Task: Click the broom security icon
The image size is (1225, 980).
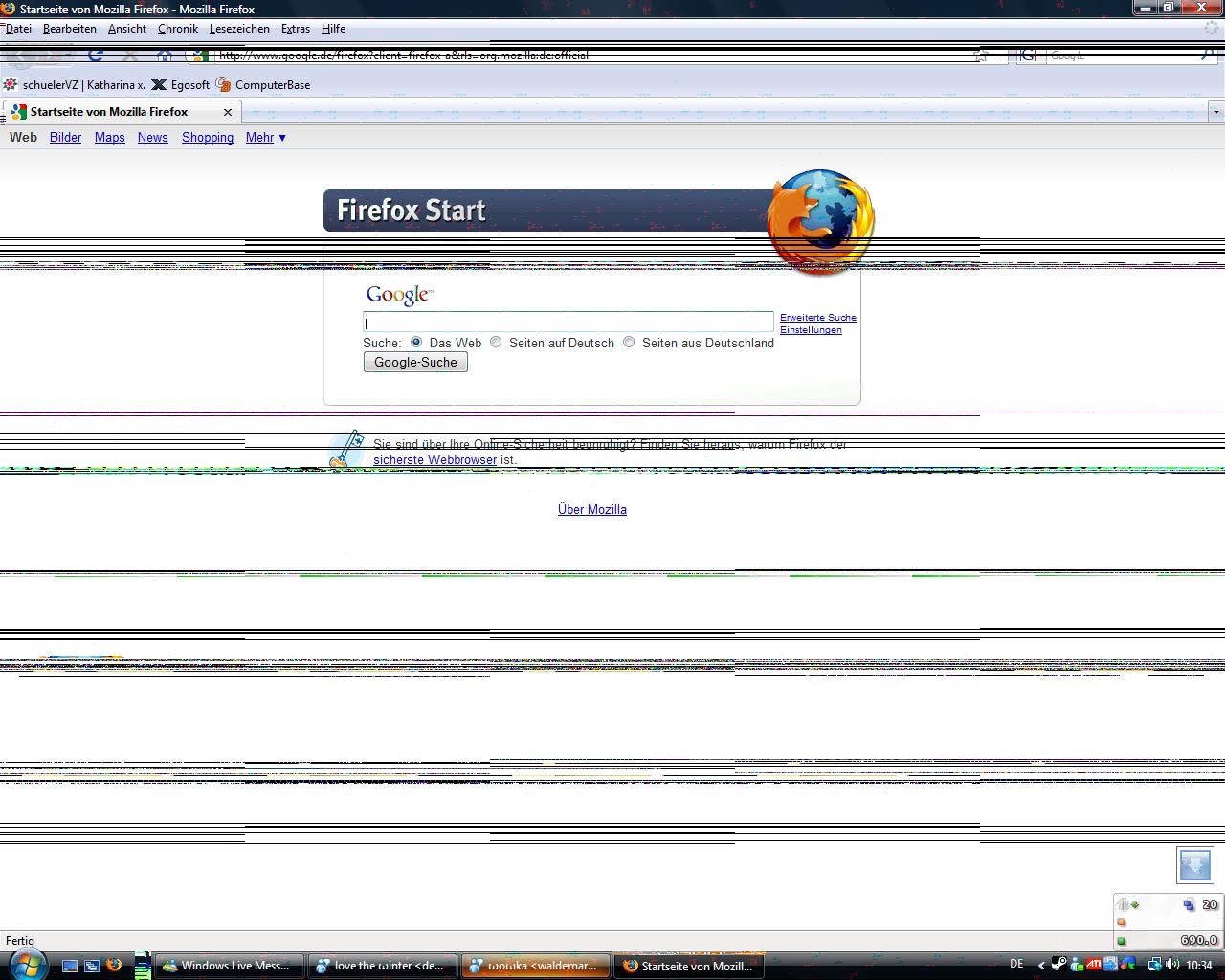Action: [345, 449]
